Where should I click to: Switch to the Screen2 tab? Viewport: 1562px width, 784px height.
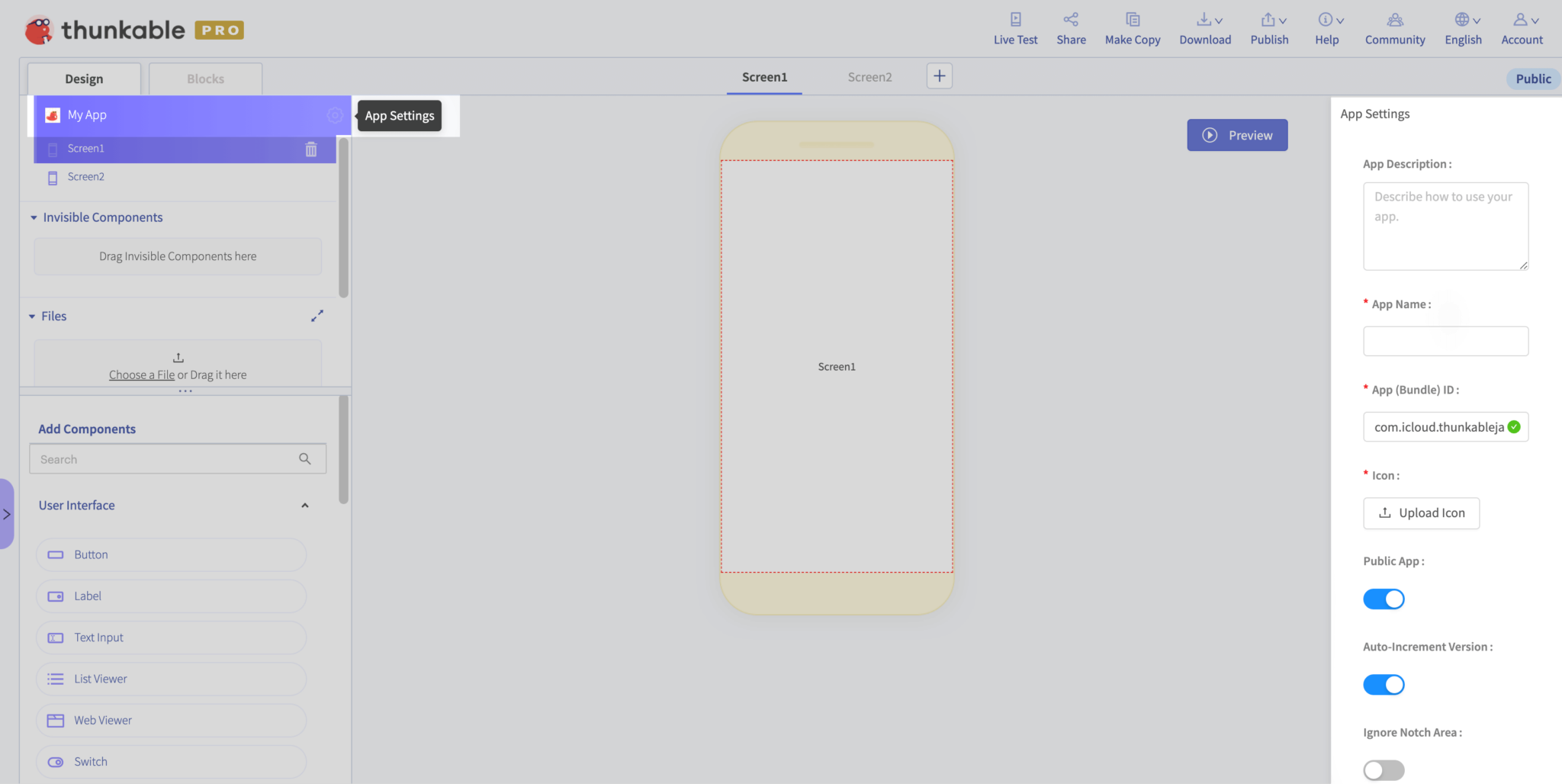coord(869,77)
